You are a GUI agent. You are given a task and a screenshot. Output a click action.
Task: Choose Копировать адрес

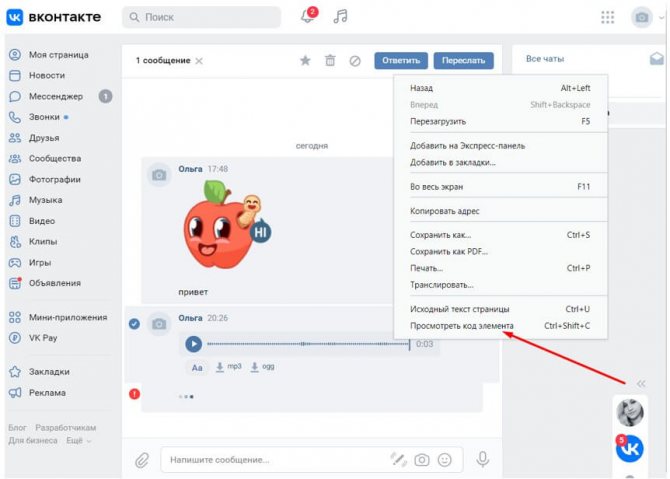(x=500, y=211)
